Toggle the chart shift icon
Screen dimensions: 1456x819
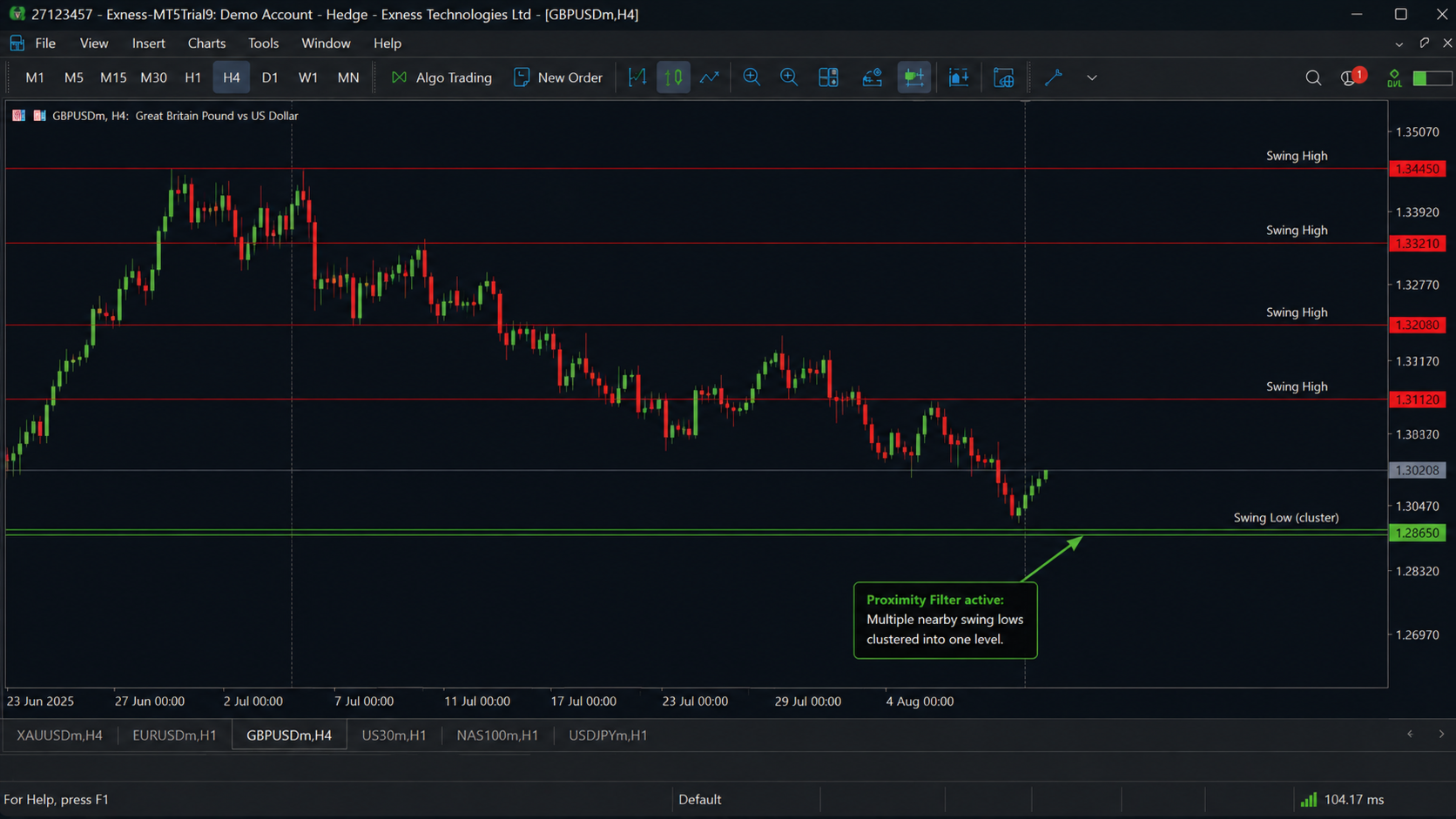(x=959, y=77)
